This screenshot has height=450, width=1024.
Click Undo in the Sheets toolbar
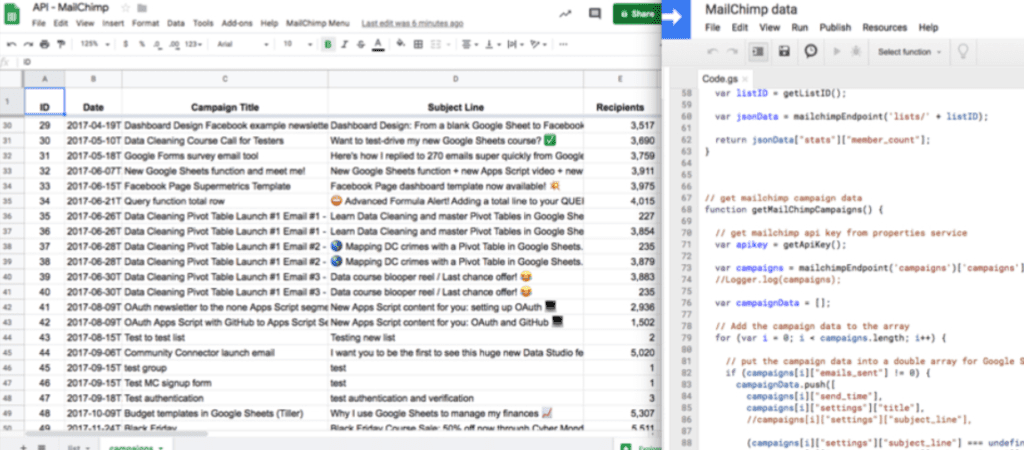12,44
